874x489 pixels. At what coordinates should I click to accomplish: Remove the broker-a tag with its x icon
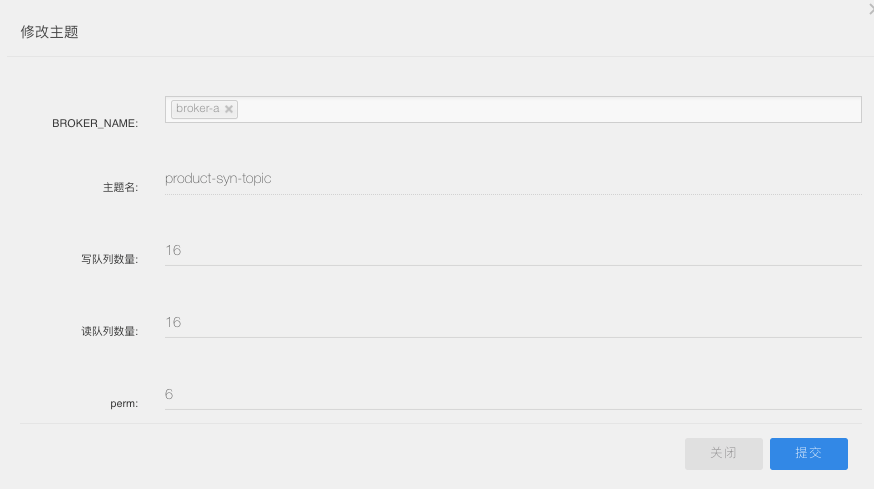point(229,109)
